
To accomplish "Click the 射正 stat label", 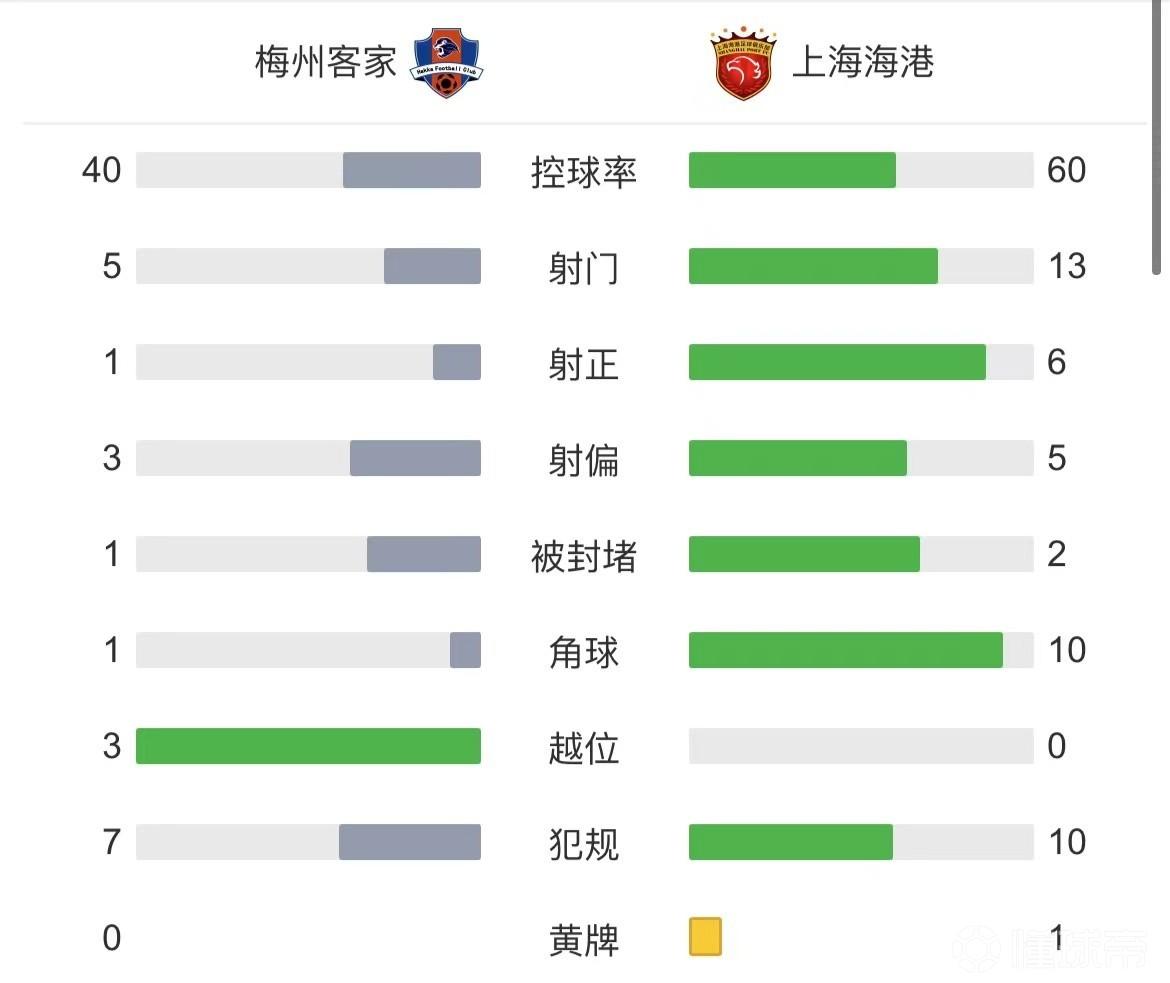I will click(x=584, y=363).
